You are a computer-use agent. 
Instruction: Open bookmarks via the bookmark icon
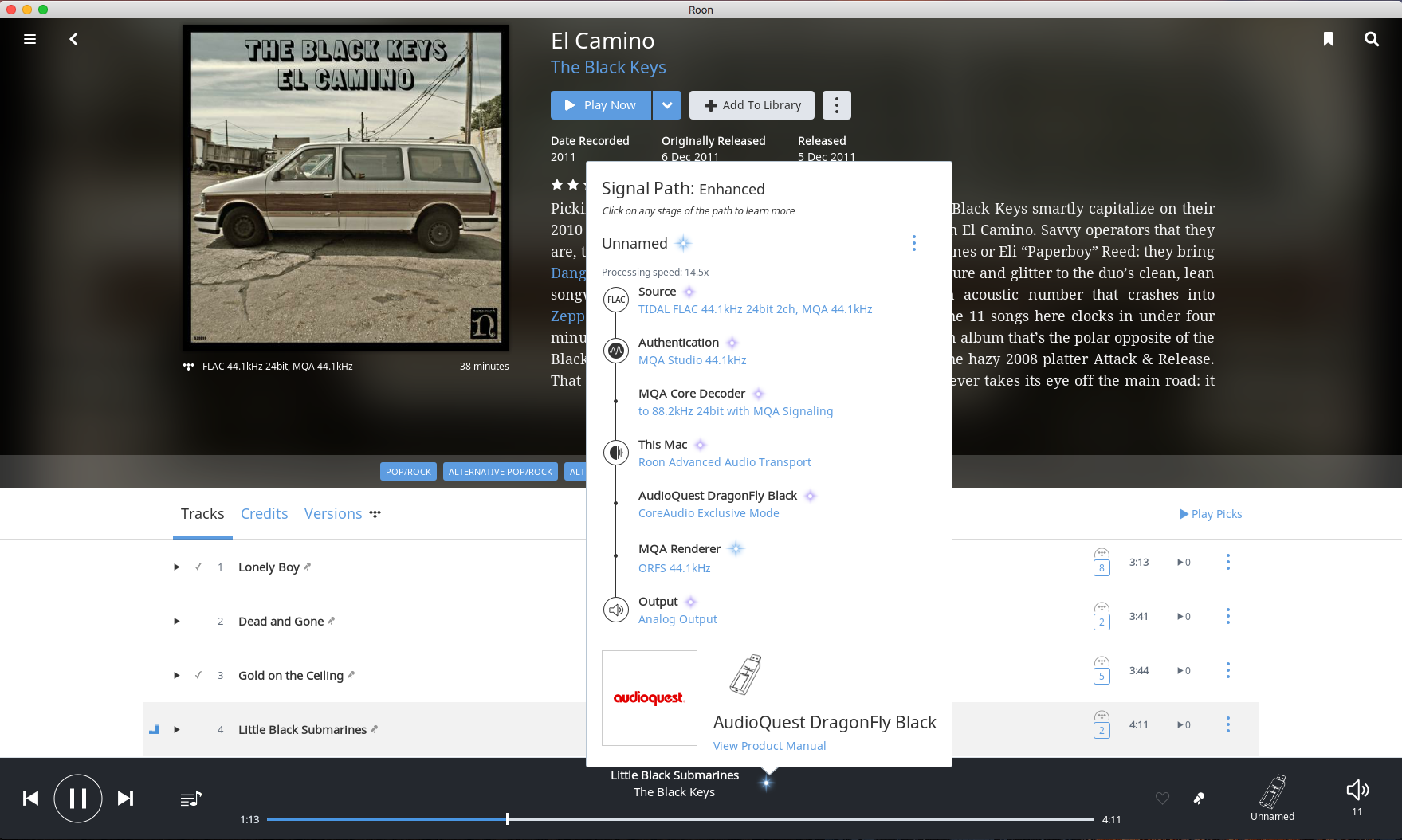pos(1328,39)
